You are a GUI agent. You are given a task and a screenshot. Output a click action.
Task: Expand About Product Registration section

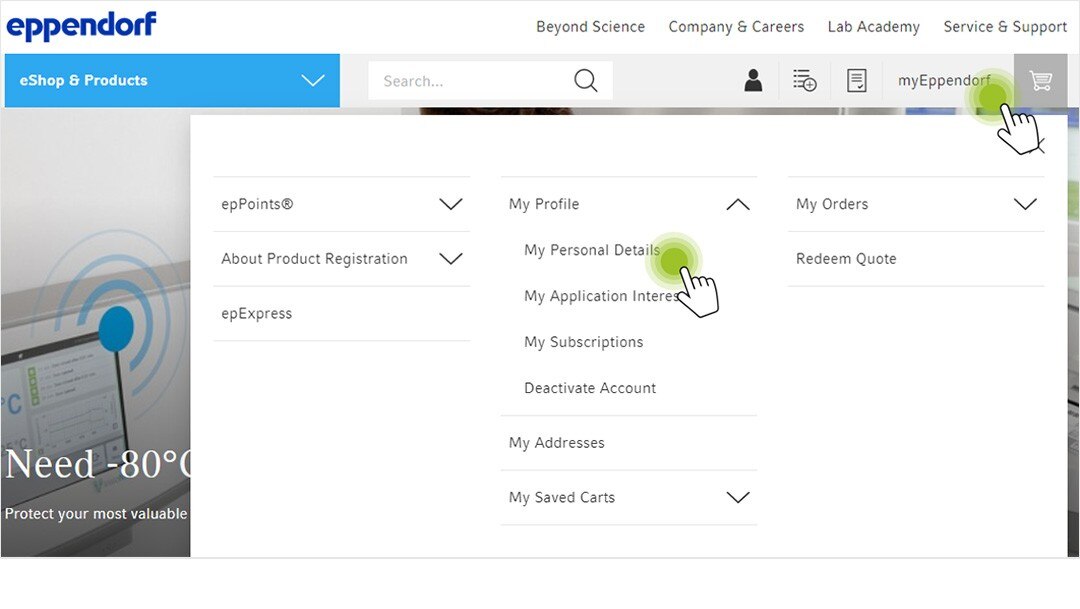[451, 259]
